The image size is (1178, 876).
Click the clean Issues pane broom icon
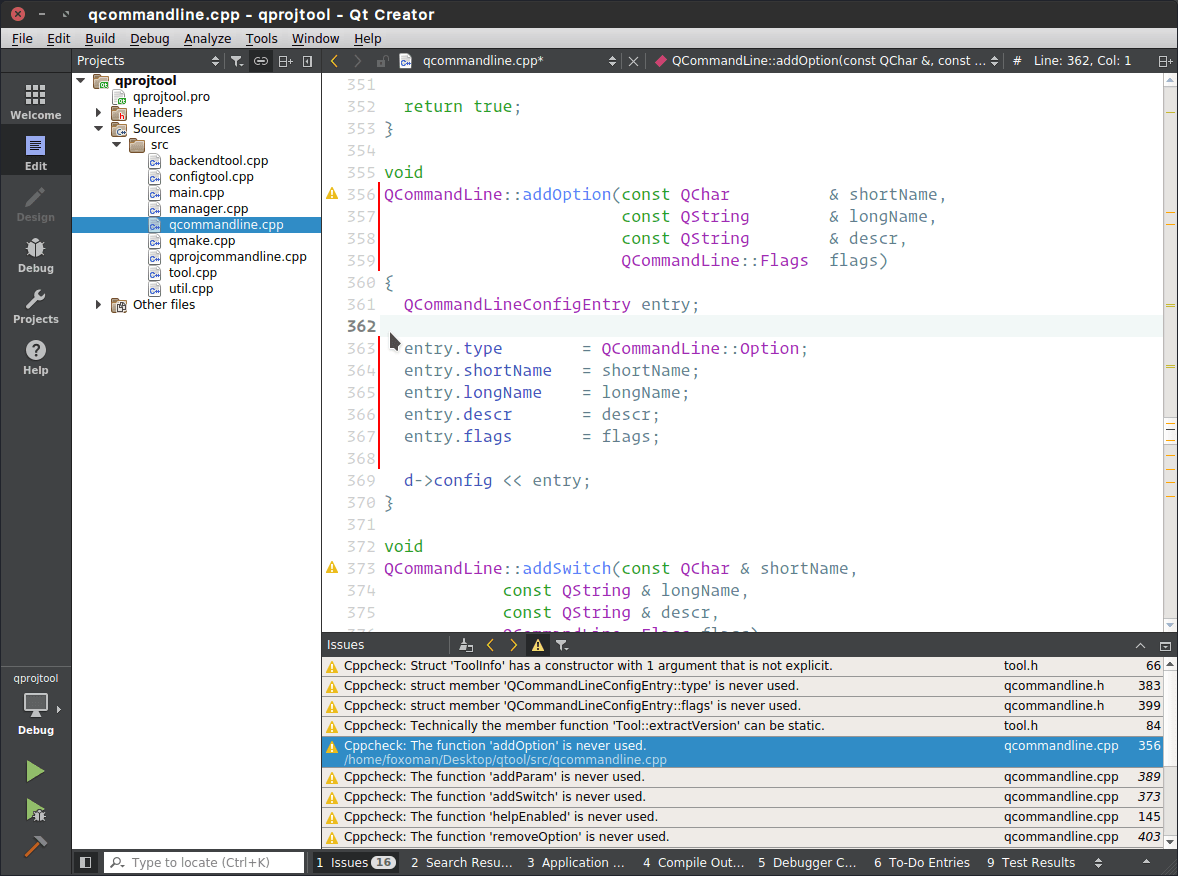pyautogui.click(x=466, y=645)
